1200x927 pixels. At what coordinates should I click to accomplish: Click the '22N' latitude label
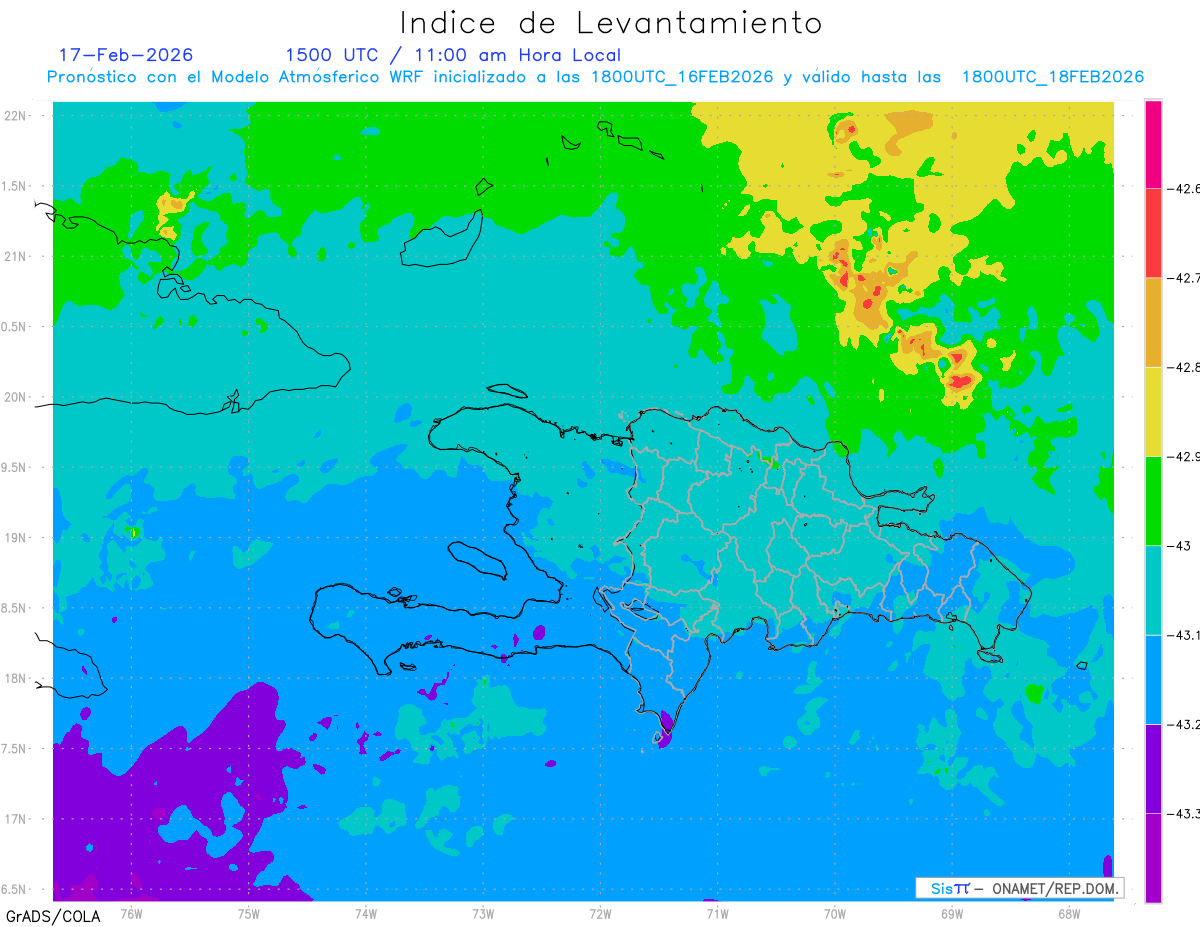(x=16, y=116)
